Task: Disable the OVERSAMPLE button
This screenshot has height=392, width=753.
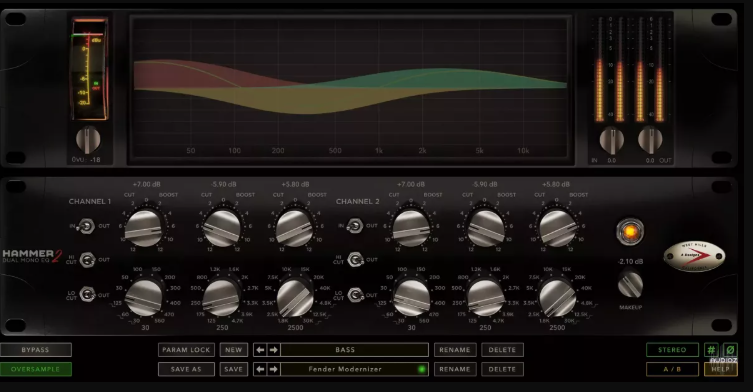Action: pos(36,369)
